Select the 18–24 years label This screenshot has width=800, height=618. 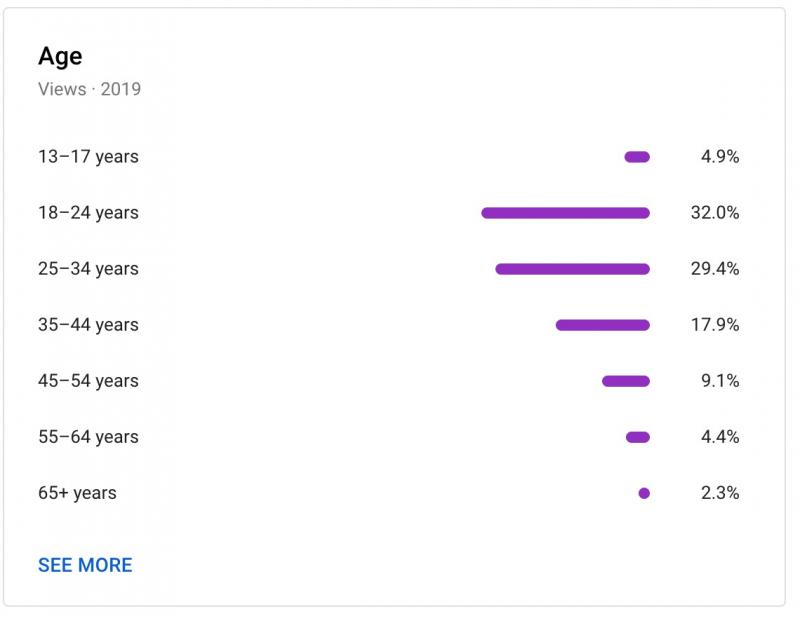click(88, 212)
